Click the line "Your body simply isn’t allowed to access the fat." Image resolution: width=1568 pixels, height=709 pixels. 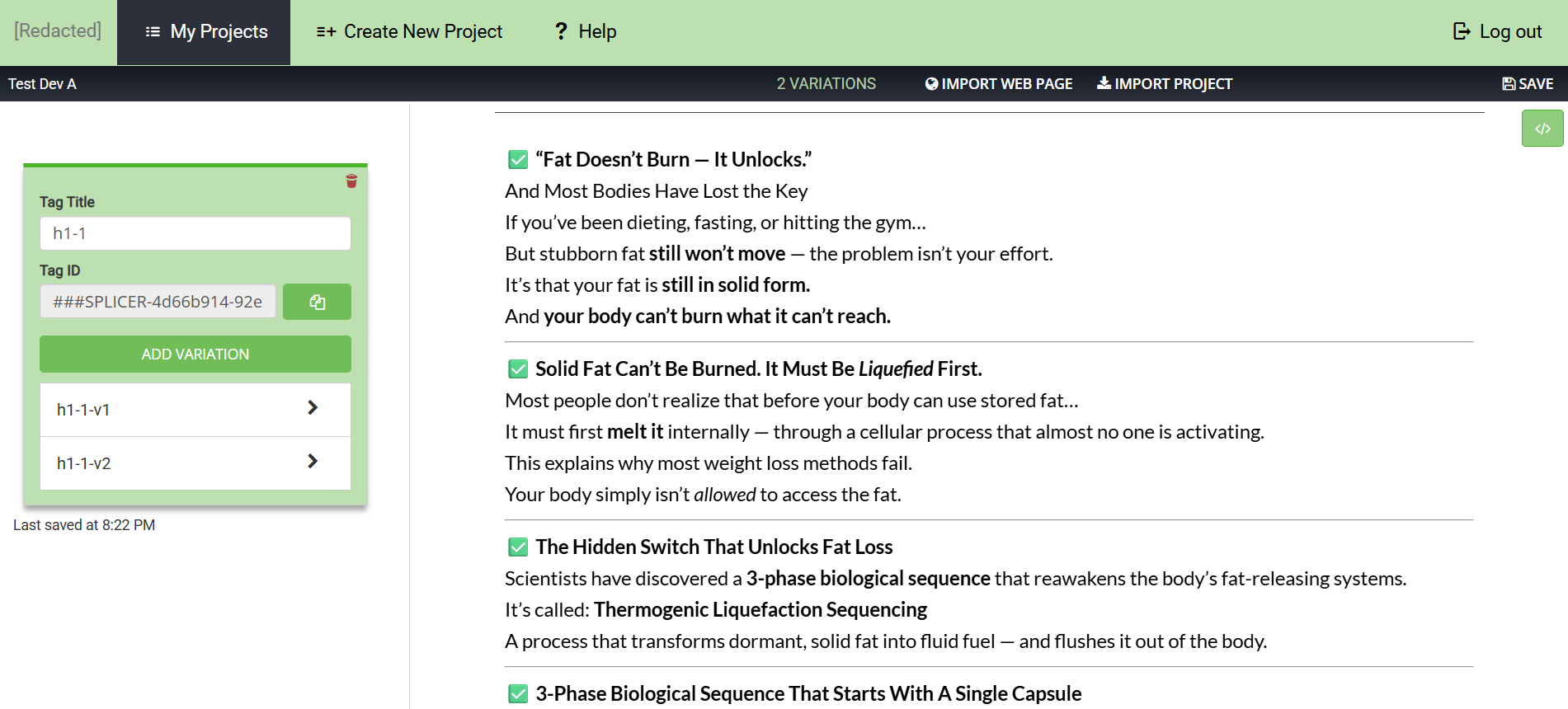click(704, 495)
